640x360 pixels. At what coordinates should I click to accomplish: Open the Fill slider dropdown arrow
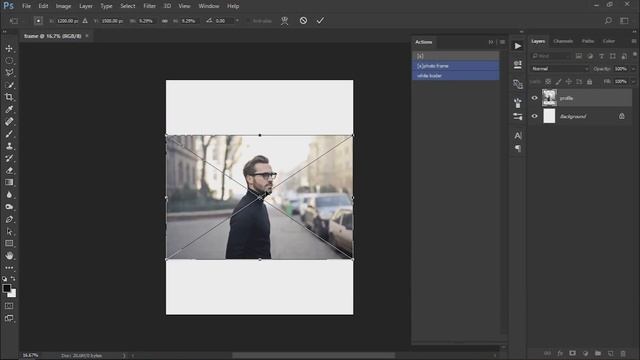pyautogui.click(x=633, y=82)
